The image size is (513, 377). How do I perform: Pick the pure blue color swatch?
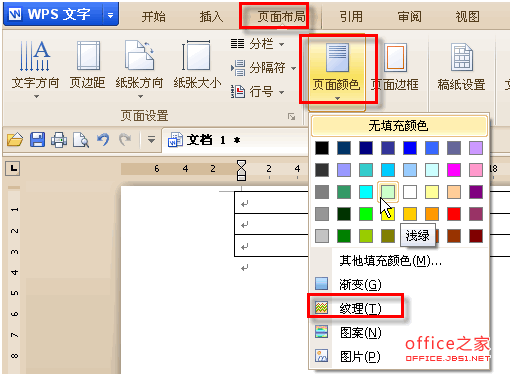click(410, 148)
